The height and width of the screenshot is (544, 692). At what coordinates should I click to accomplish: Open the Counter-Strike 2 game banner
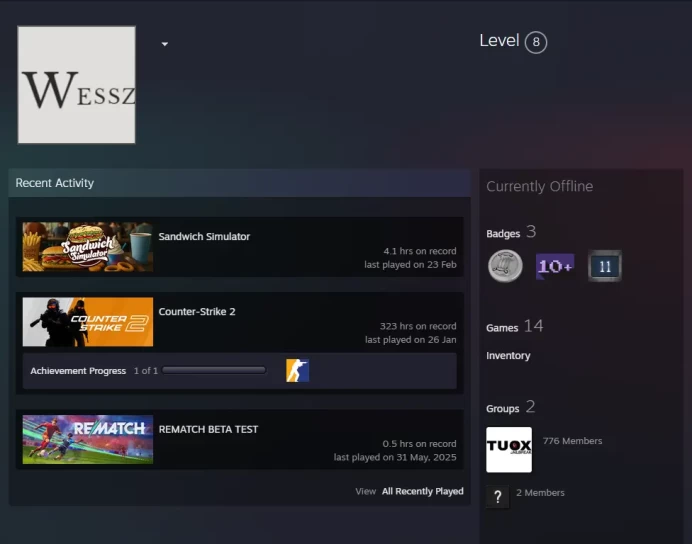(88, 322)
